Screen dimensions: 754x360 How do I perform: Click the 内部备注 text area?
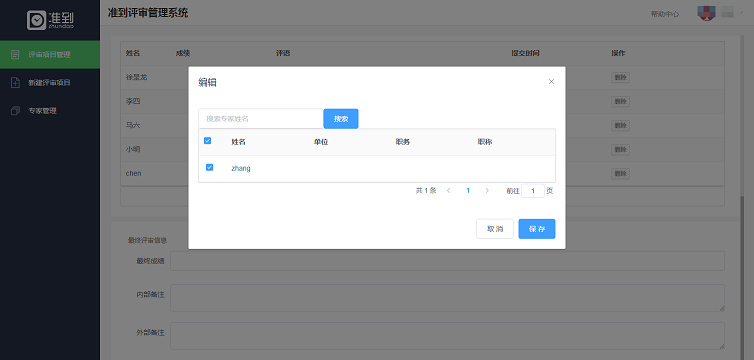coord(447,298)
